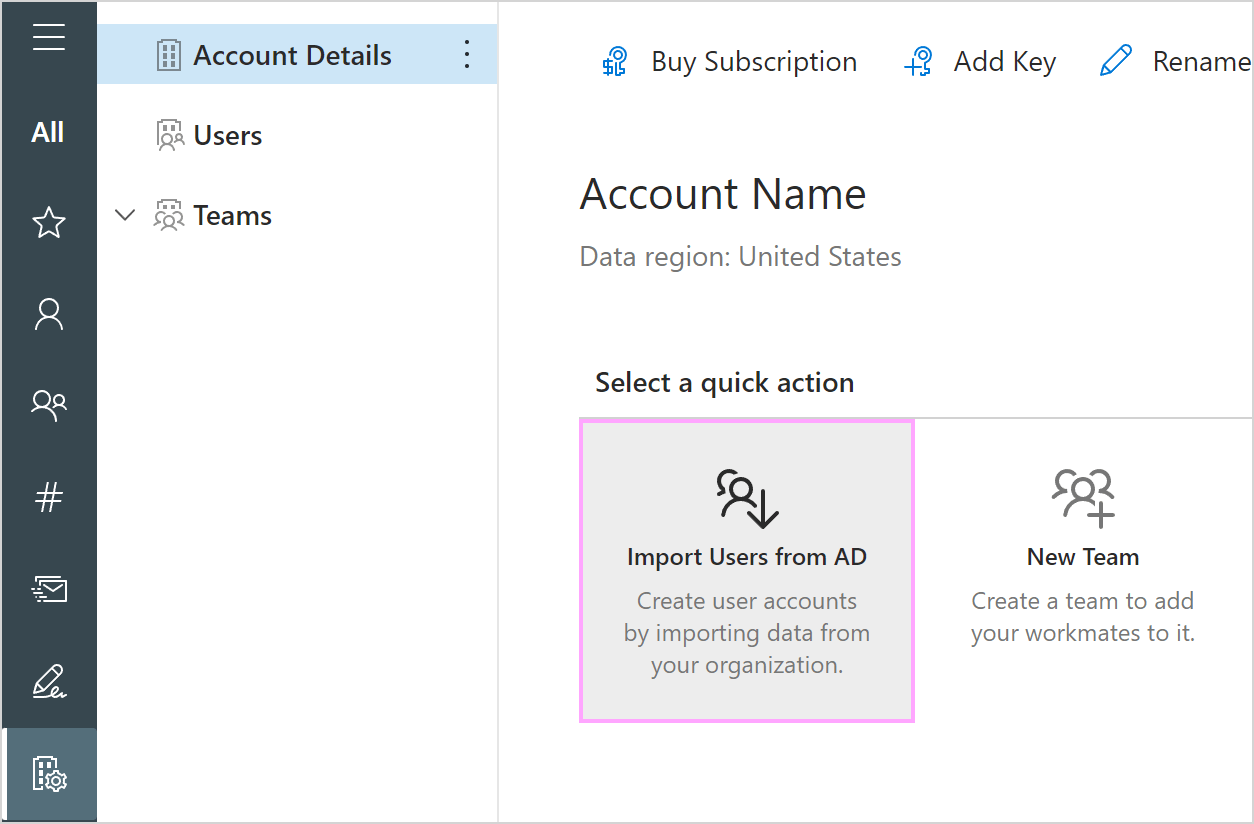Select Users in the sidebar
Viewport: 1254px width, 824px height.
tap(228, 134)
